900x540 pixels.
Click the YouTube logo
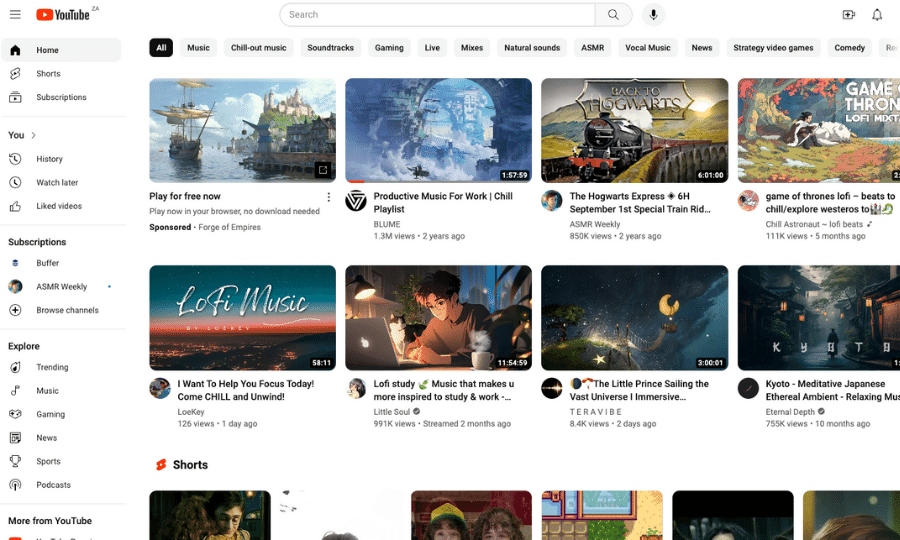[x=63, y=15]
